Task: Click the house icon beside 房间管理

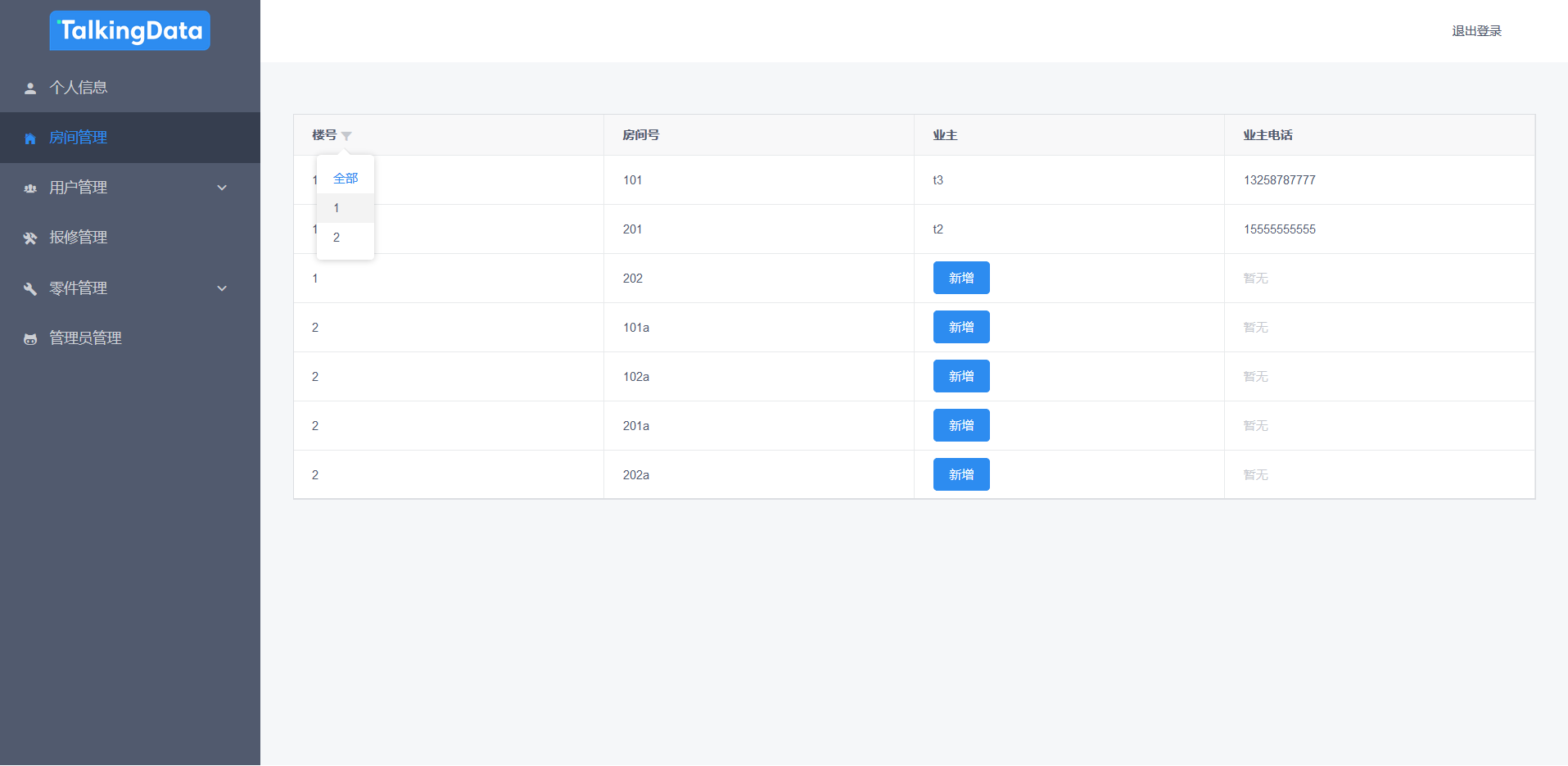Action: [30, 138]
